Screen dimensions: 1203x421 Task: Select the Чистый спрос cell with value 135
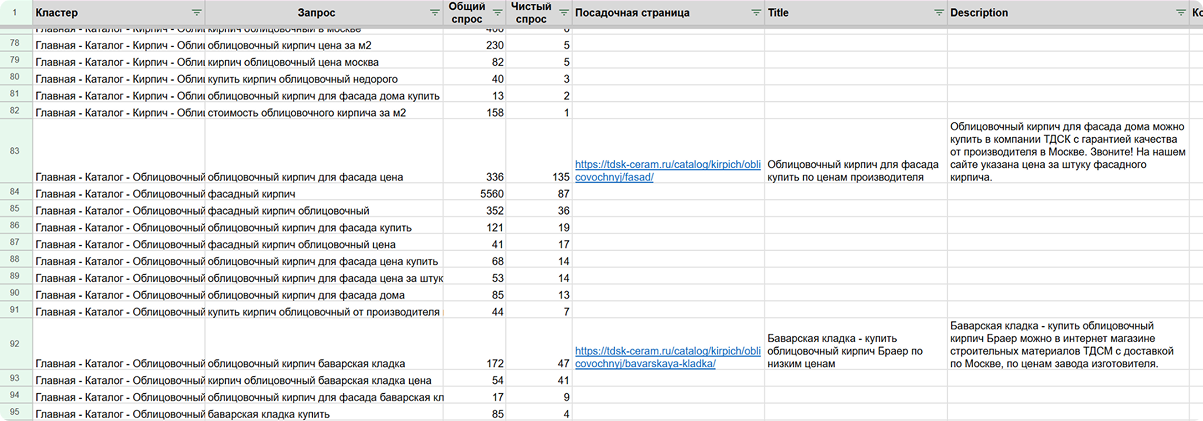point(540,177)
